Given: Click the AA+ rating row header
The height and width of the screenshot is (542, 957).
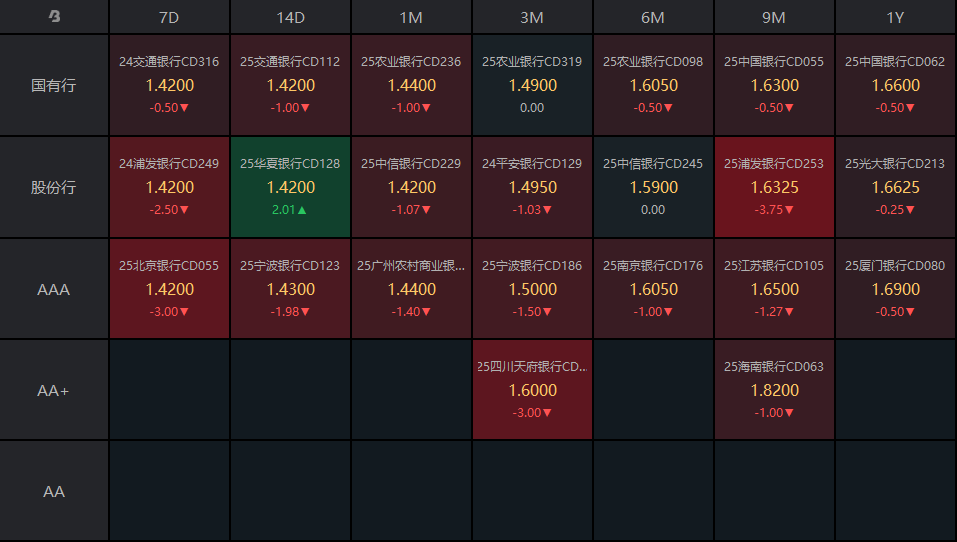Looking at the screenshot, I should point(54,390).
